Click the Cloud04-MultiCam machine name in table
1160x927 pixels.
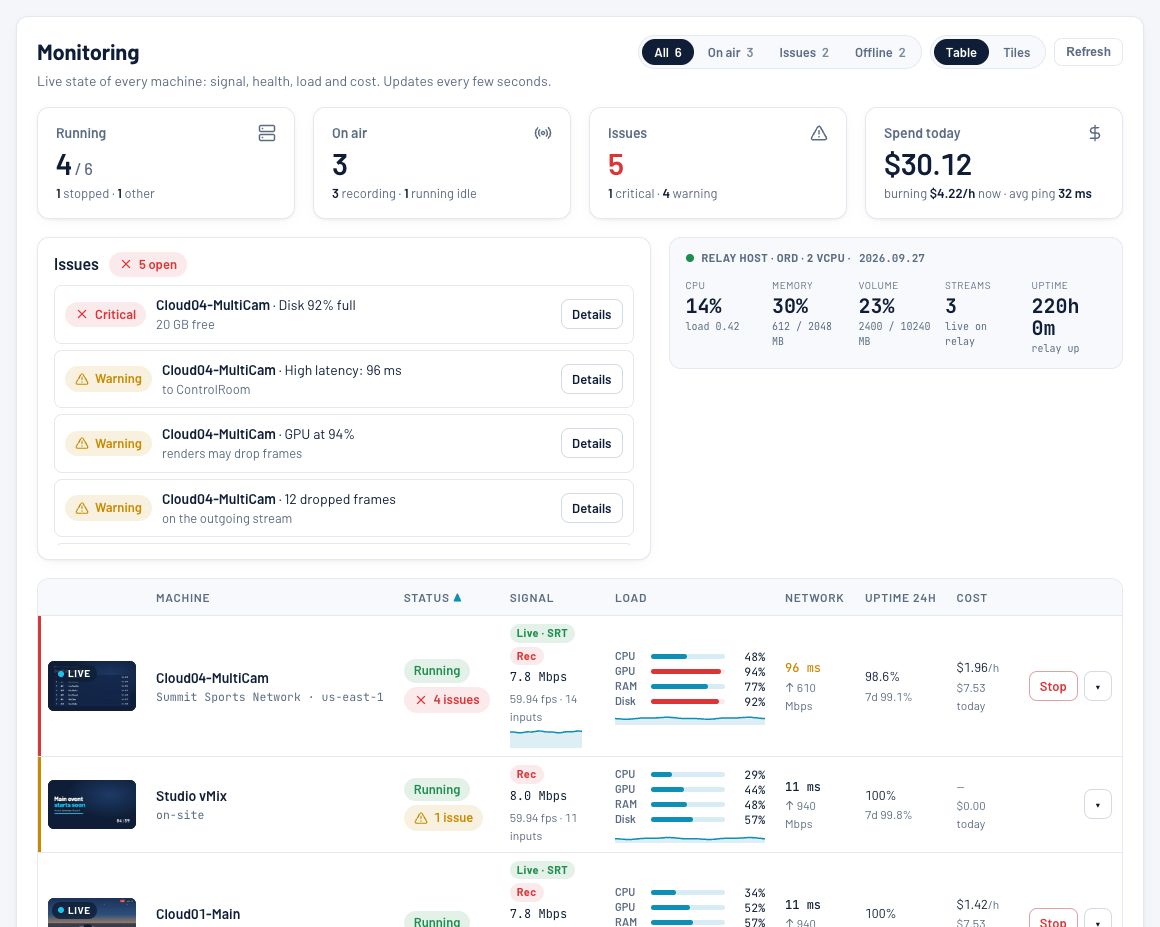click(x=212, y=678)
